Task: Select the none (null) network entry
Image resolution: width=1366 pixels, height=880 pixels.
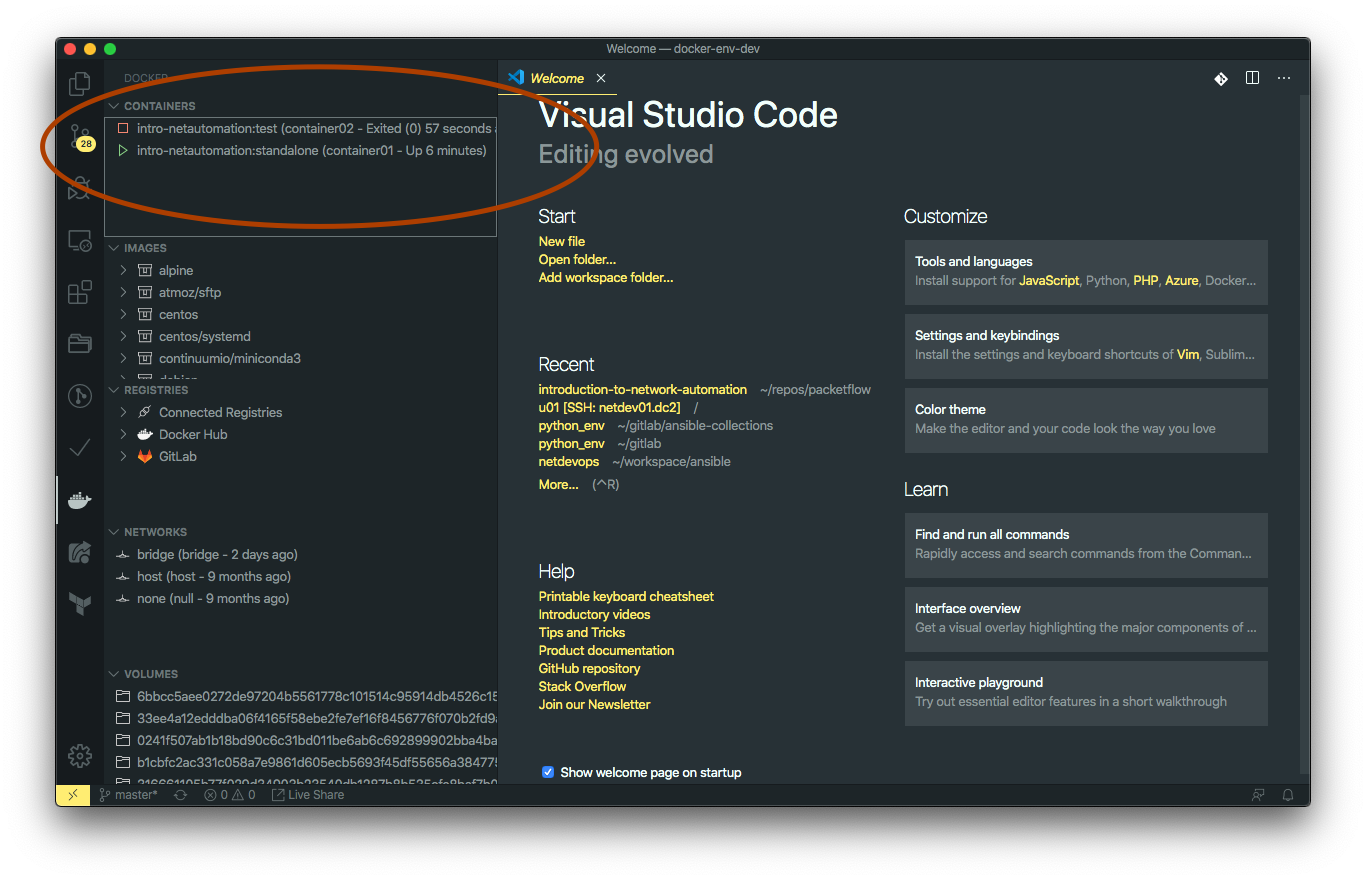Action: tap(300, 598)
